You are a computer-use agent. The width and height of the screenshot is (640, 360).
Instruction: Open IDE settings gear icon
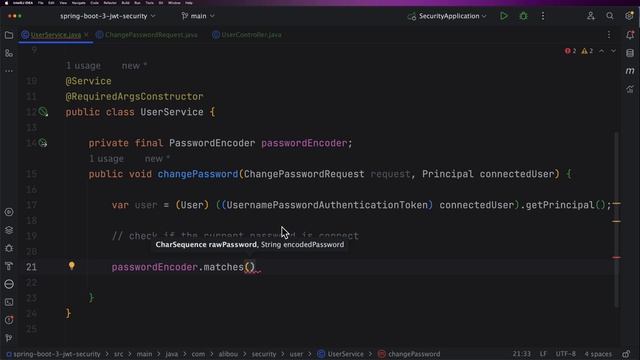tap(629, 16)
